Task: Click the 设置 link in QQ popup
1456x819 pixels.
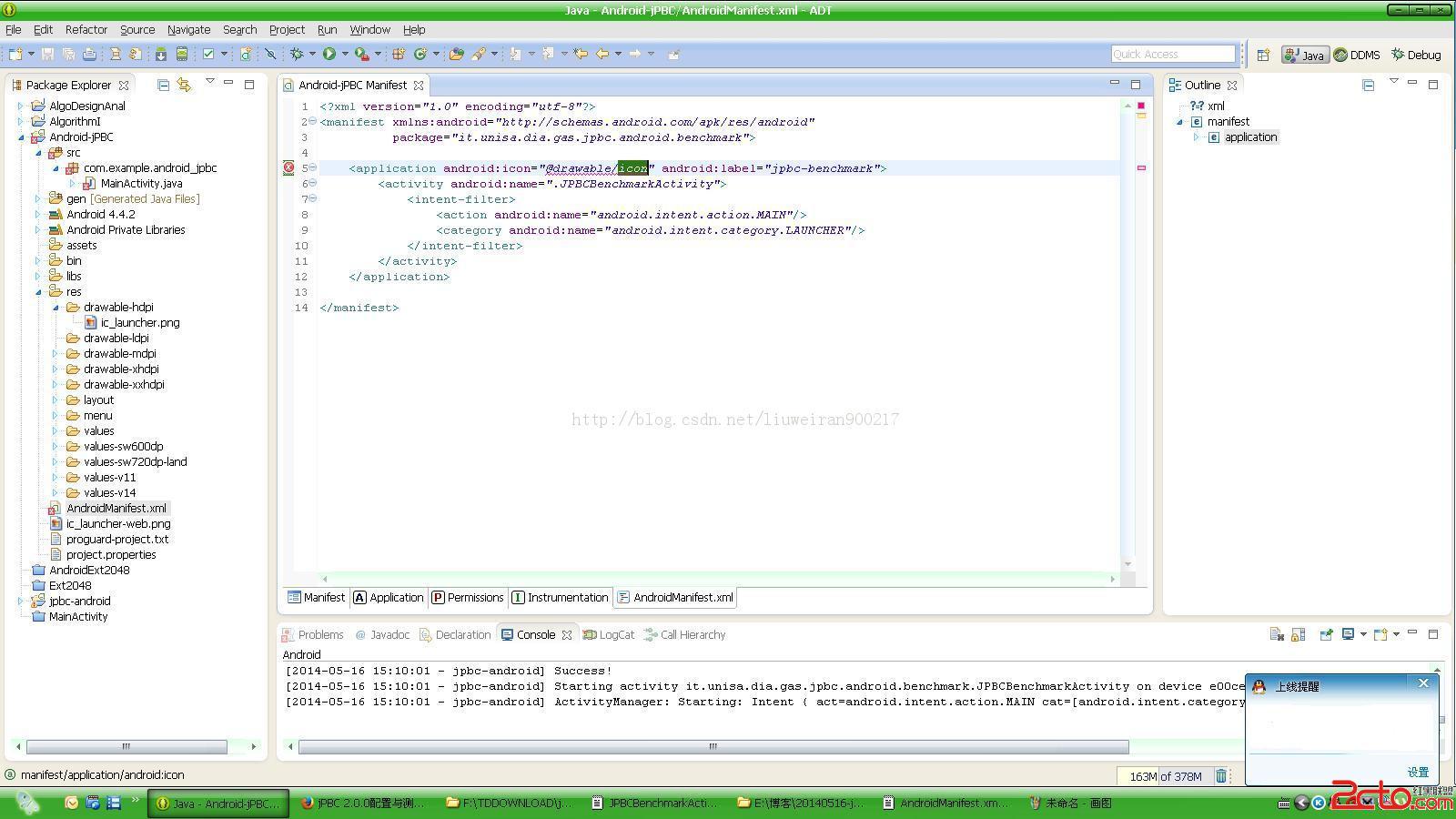Action: [x=1417, y=772]
